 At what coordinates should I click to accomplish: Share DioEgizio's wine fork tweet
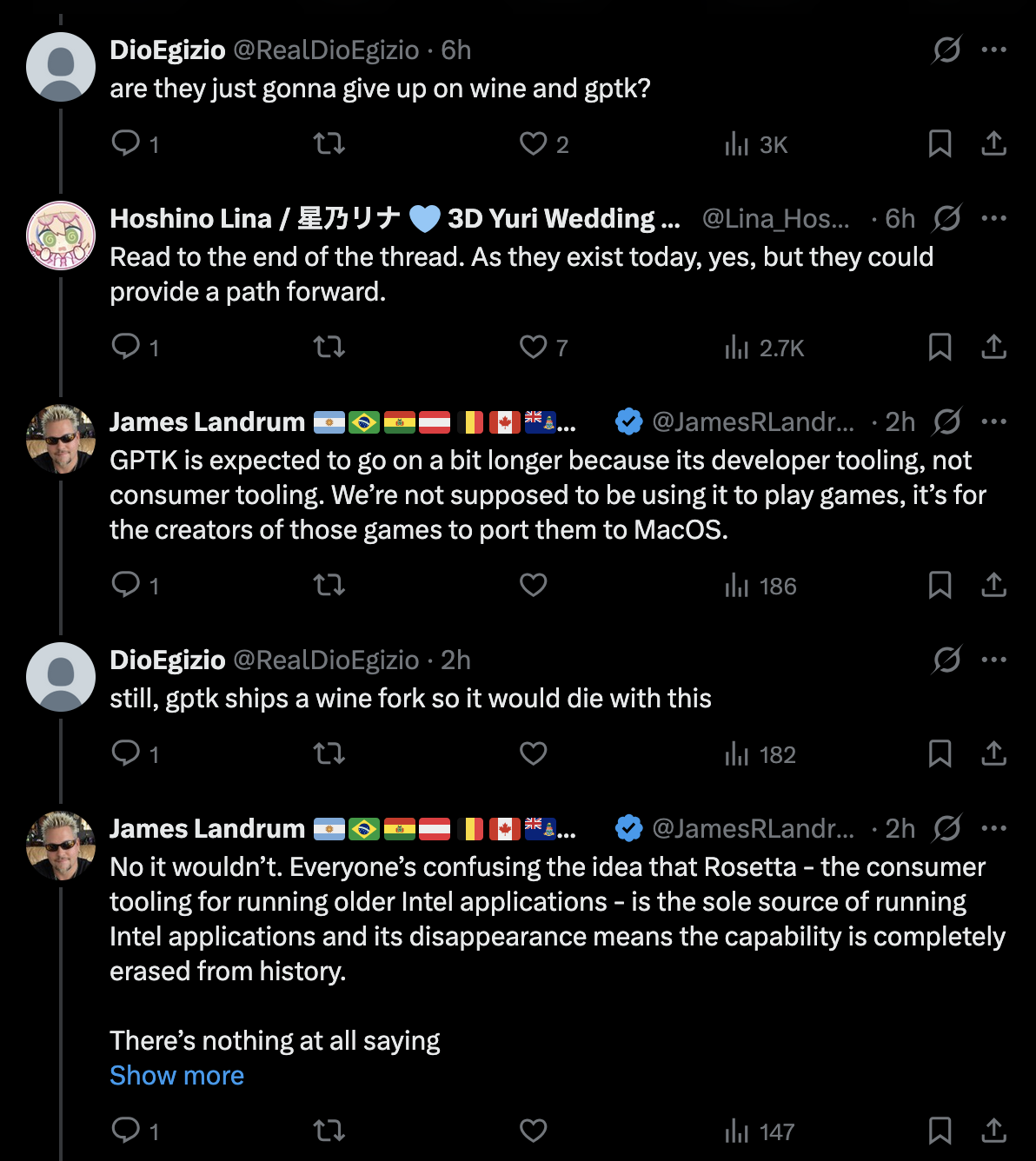993,753
